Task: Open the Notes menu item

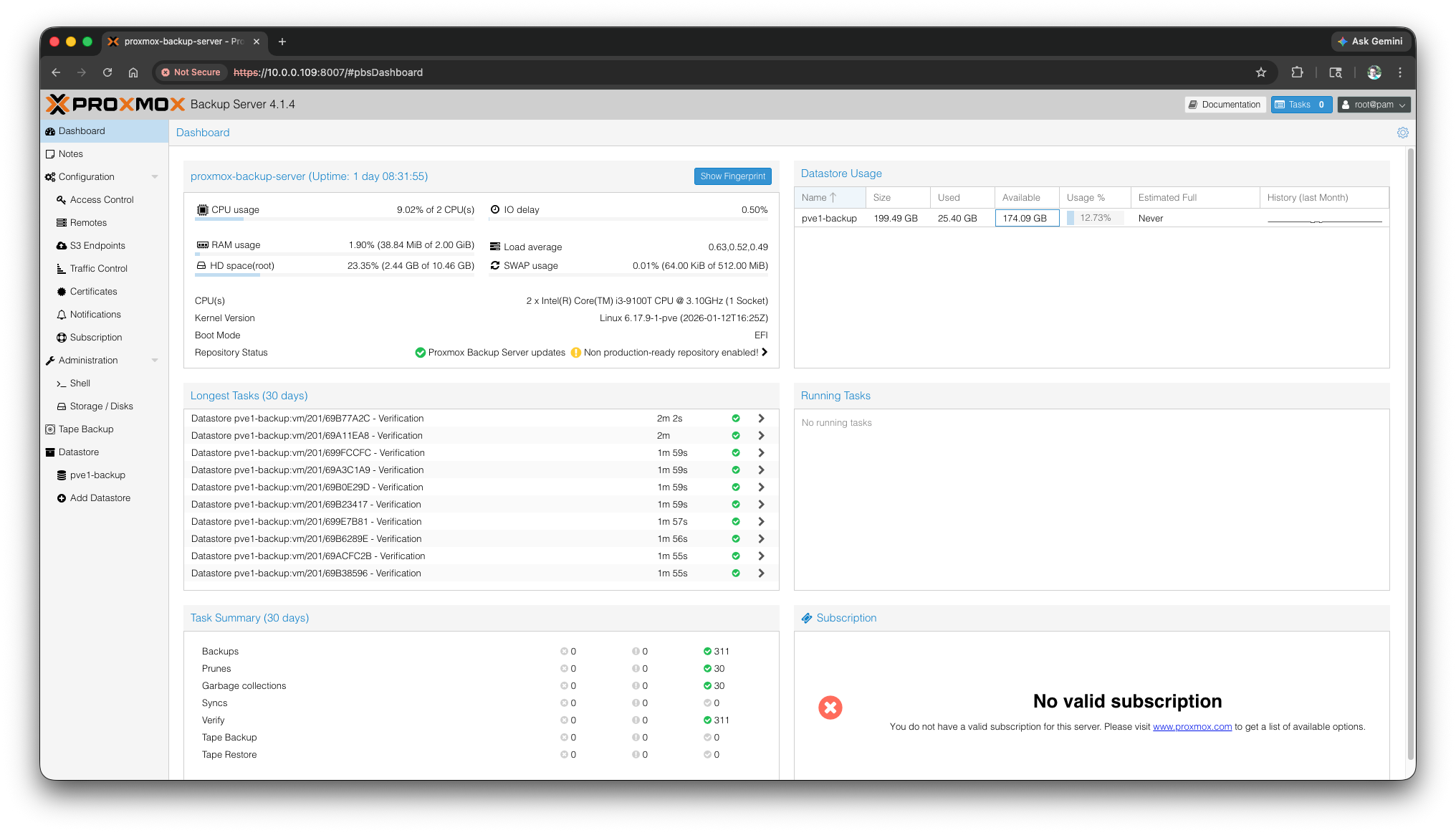Action: (70, 154)
